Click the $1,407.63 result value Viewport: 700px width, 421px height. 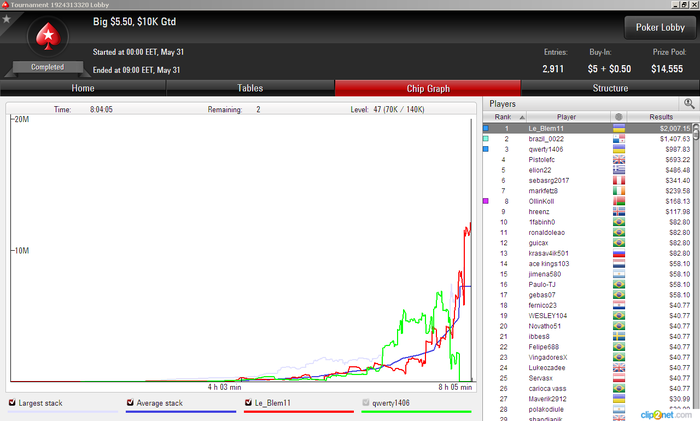(675, 139)
